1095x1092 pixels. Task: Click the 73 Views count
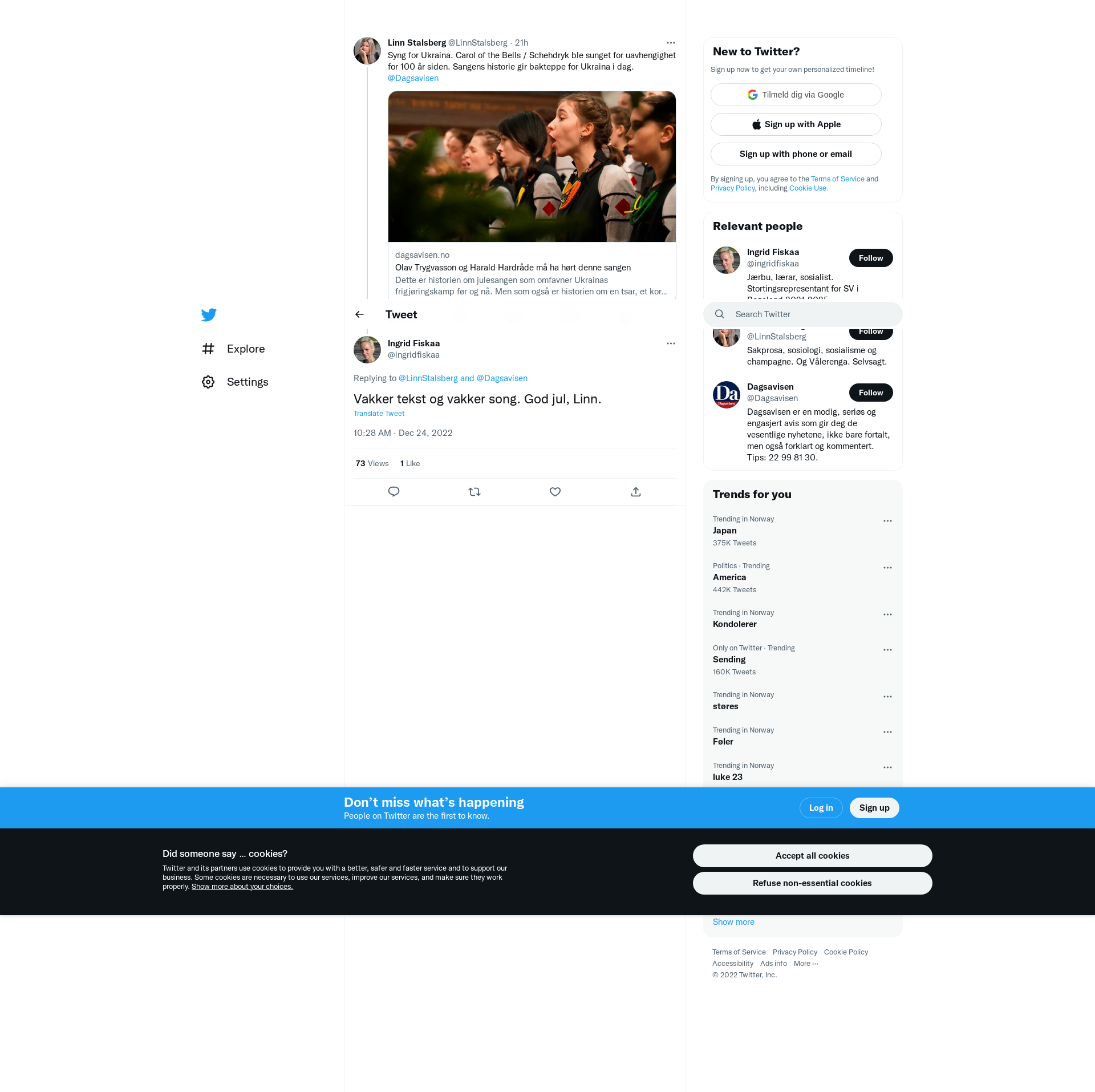[x=372, y=463]
